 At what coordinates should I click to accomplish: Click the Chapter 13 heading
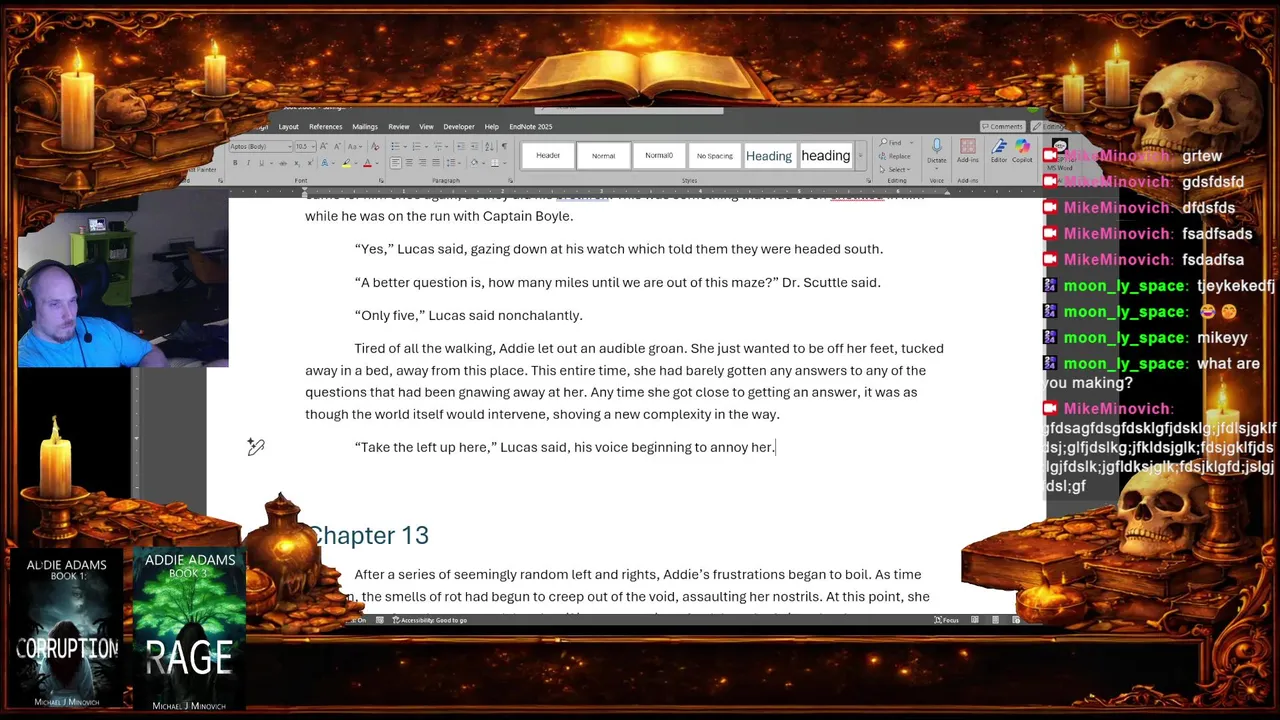pyautogui.click(x=368, y=535)
